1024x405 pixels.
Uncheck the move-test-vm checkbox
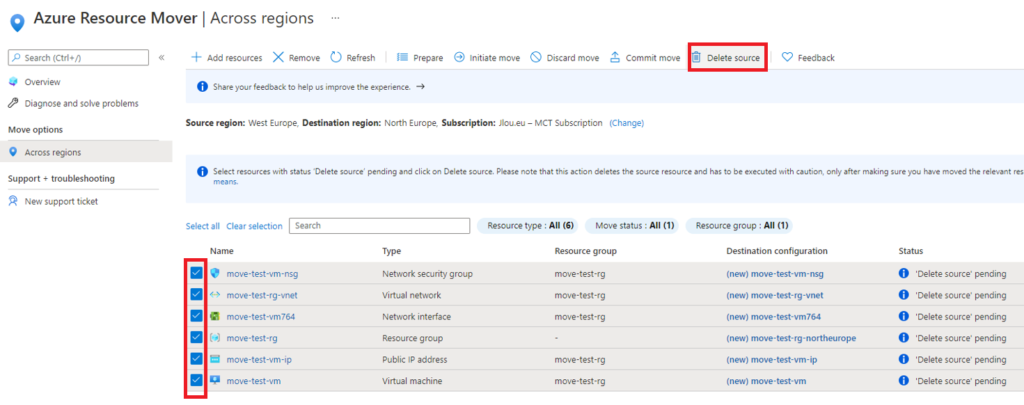(196, 380)
